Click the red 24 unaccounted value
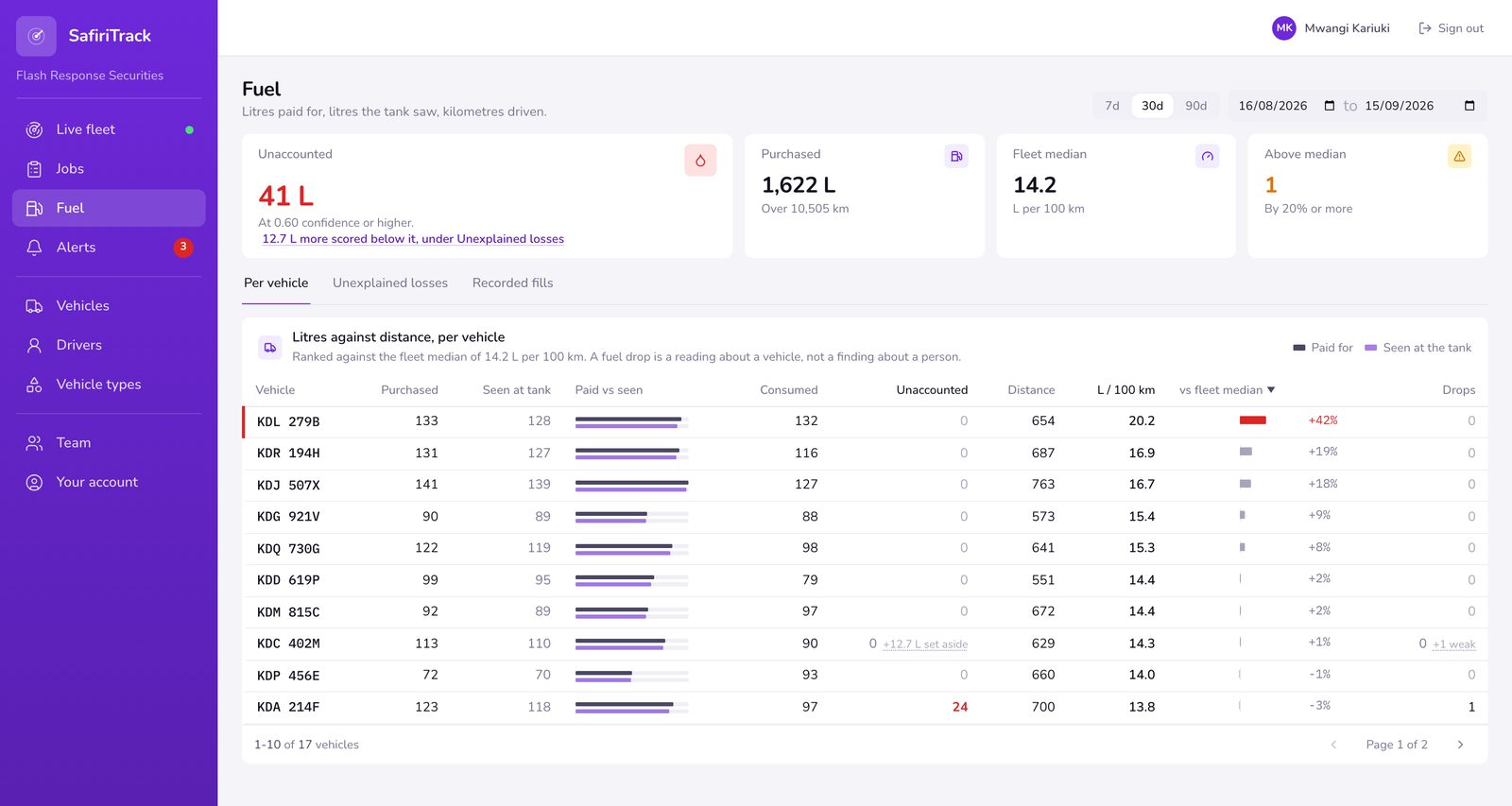 coord(960,707)
